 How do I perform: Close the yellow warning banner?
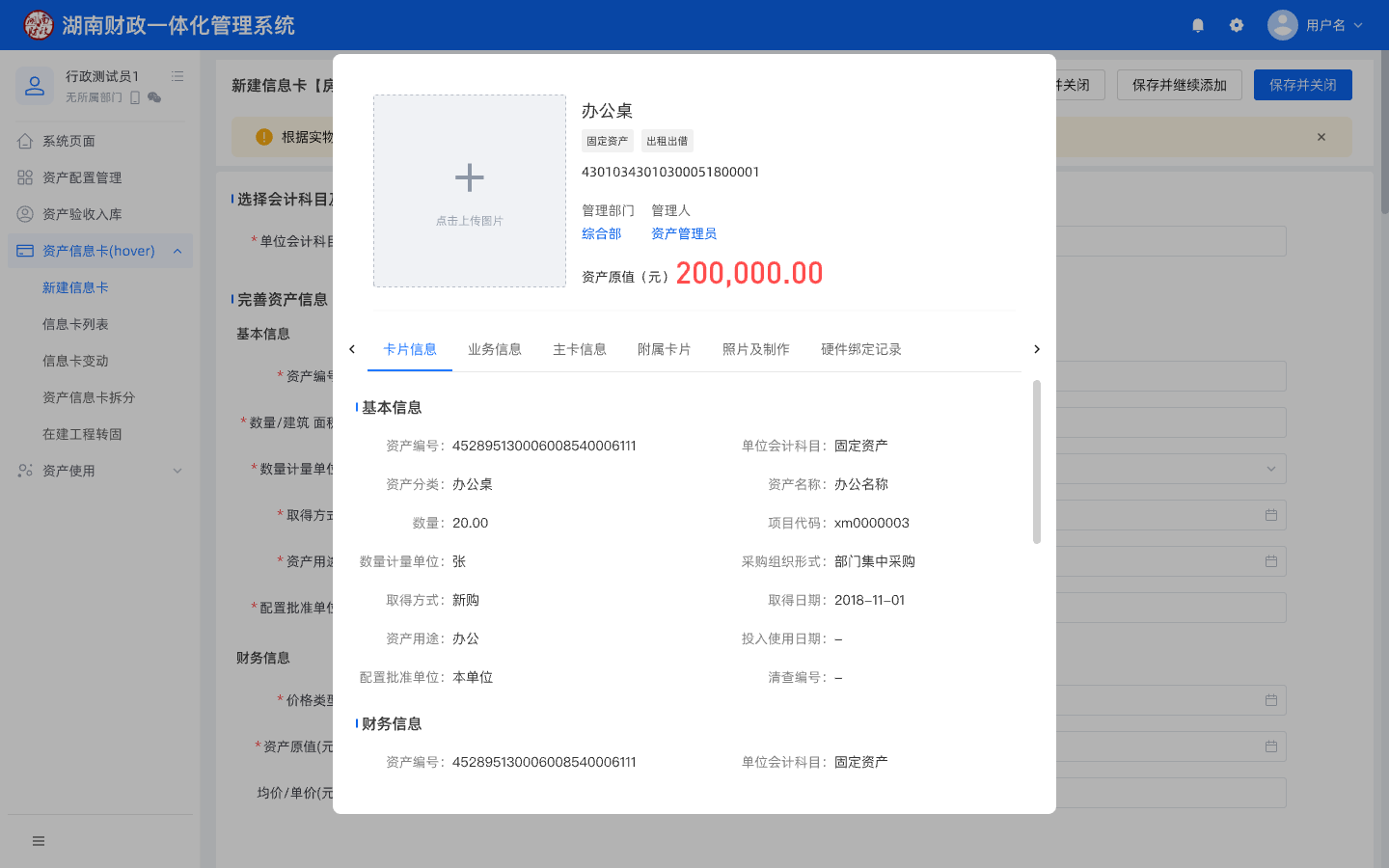pyautogui.click(x=1321, y=137)
